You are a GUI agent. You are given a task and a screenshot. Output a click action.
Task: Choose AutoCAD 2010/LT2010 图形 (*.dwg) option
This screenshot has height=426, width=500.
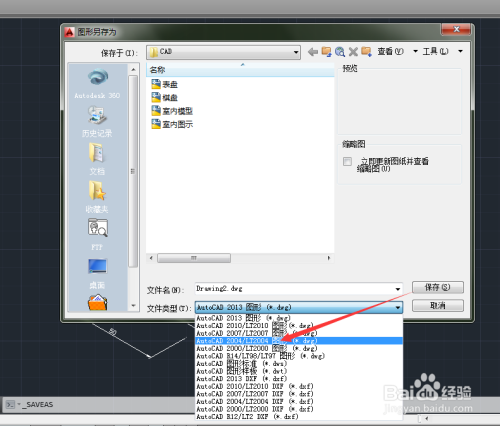point(299,325)
